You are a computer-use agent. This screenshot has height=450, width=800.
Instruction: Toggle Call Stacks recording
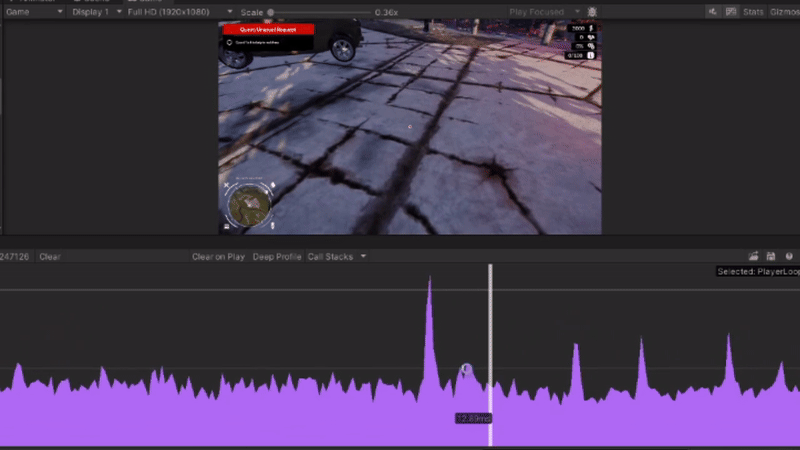330,257
